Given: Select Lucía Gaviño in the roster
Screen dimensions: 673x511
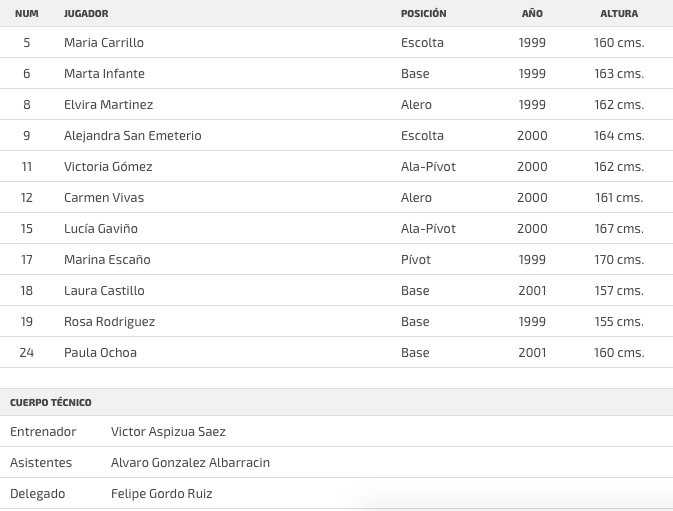Looking at the screenshot, I should pos(101,229).
